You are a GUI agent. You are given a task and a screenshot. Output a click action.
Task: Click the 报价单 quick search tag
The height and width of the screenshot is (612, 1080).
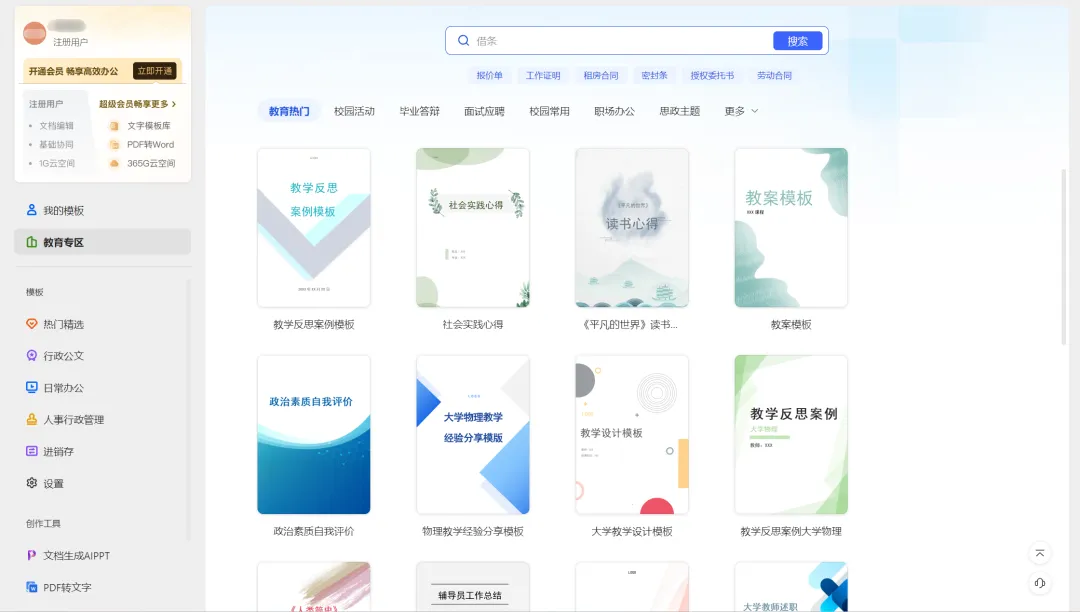(490, 75)
